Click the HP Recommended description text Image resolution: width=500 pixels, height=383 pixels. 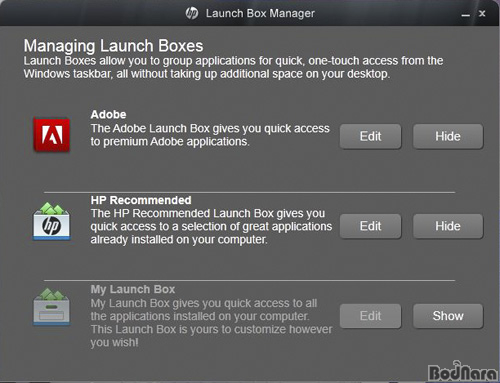coord(211,226)
